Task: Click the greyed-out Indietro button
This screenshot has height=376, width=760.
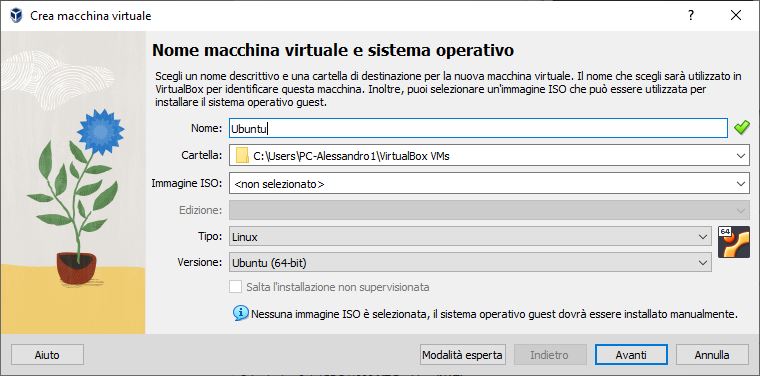Action: [549, 355]
